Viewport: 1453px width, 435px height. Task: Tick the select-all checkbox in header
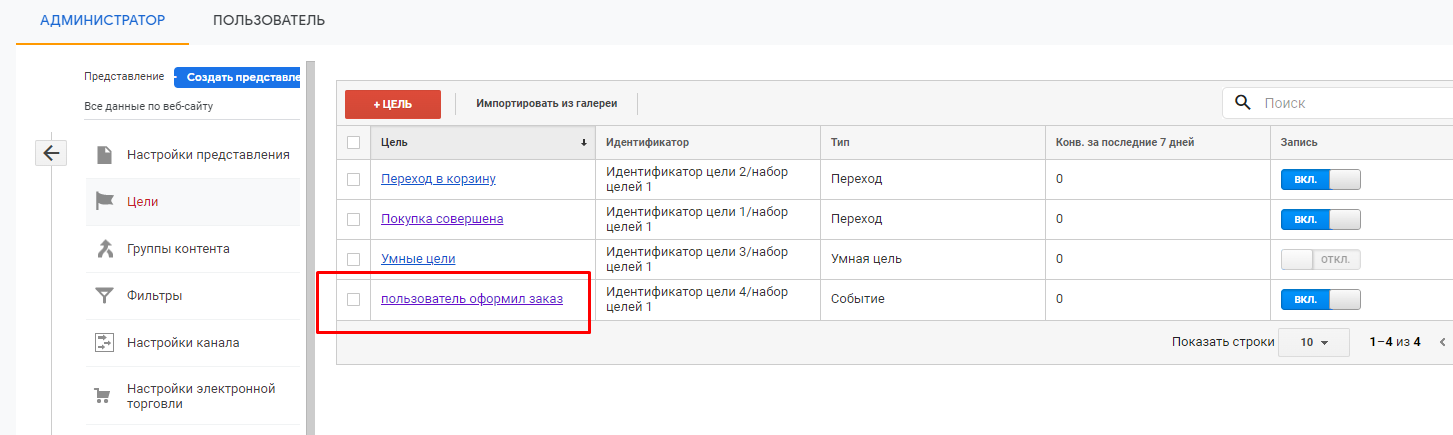tap(353, 142)
